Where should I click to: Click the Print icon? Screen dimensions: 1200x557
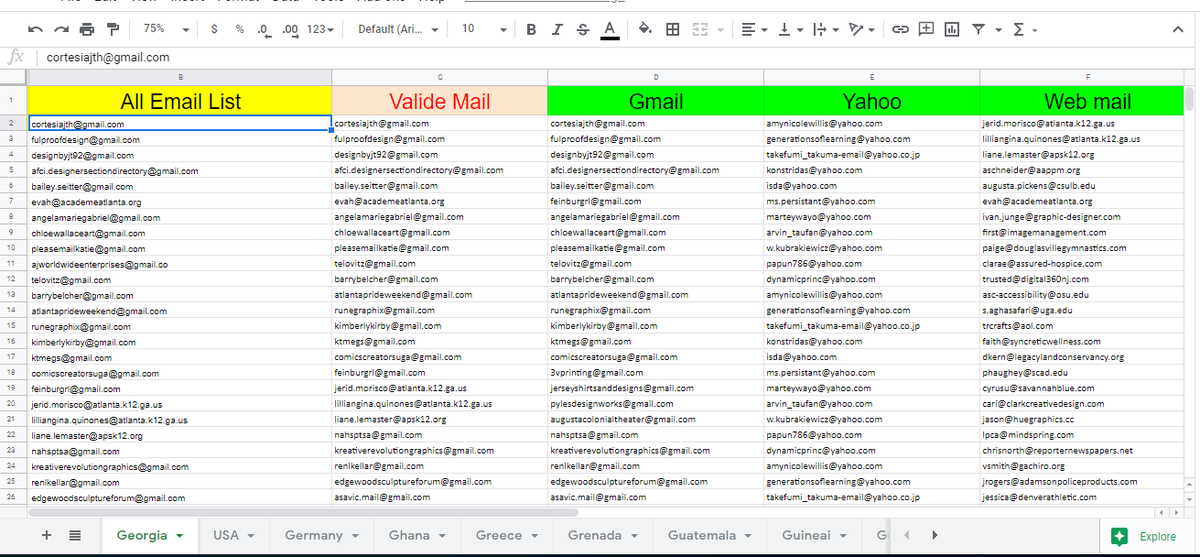pyautogui.click(x=86, y=29)
